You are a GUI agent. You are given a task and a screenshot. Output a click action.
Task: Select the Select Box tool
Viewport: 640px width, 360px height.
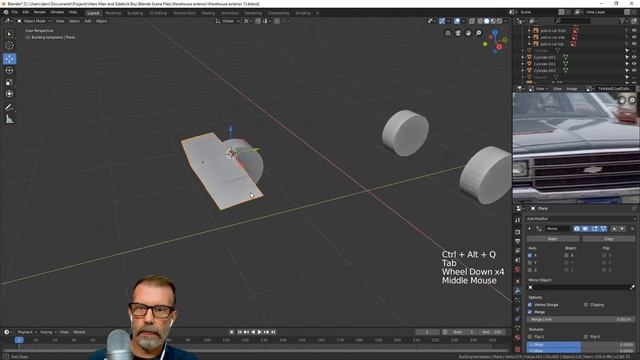[x=9, y=34]
